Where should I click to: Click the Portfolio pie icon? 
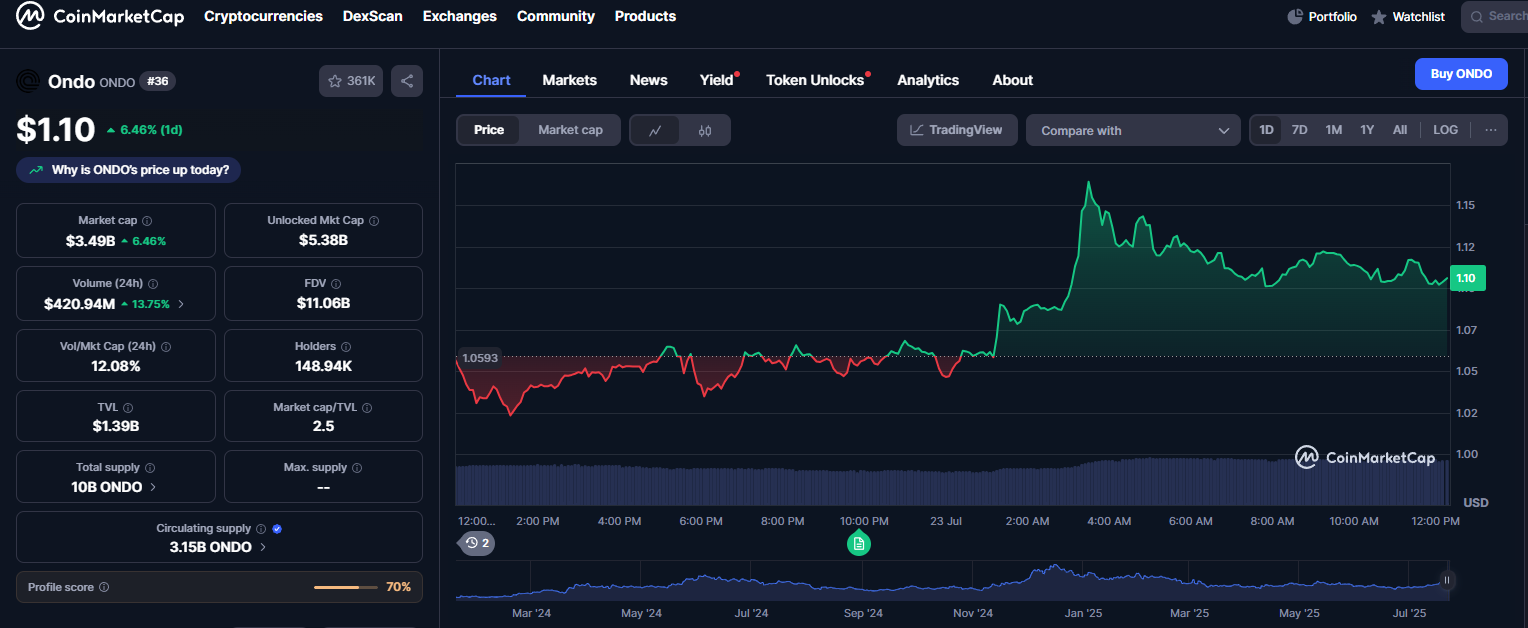coord(1295,16)
